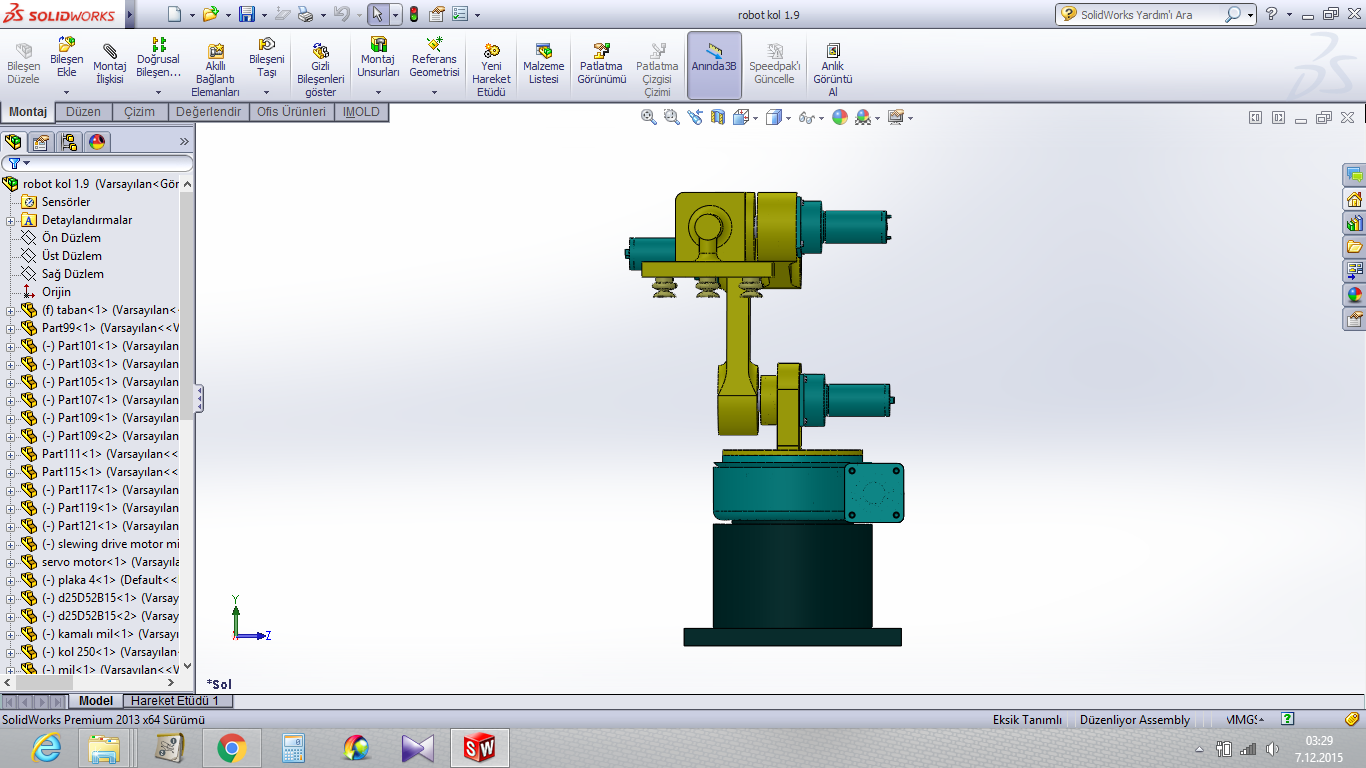Screen dimensions: 1366x768
Task: Open Internet Explorer from the taskbar
Action: pyautogui.click(x=46, y=748)
